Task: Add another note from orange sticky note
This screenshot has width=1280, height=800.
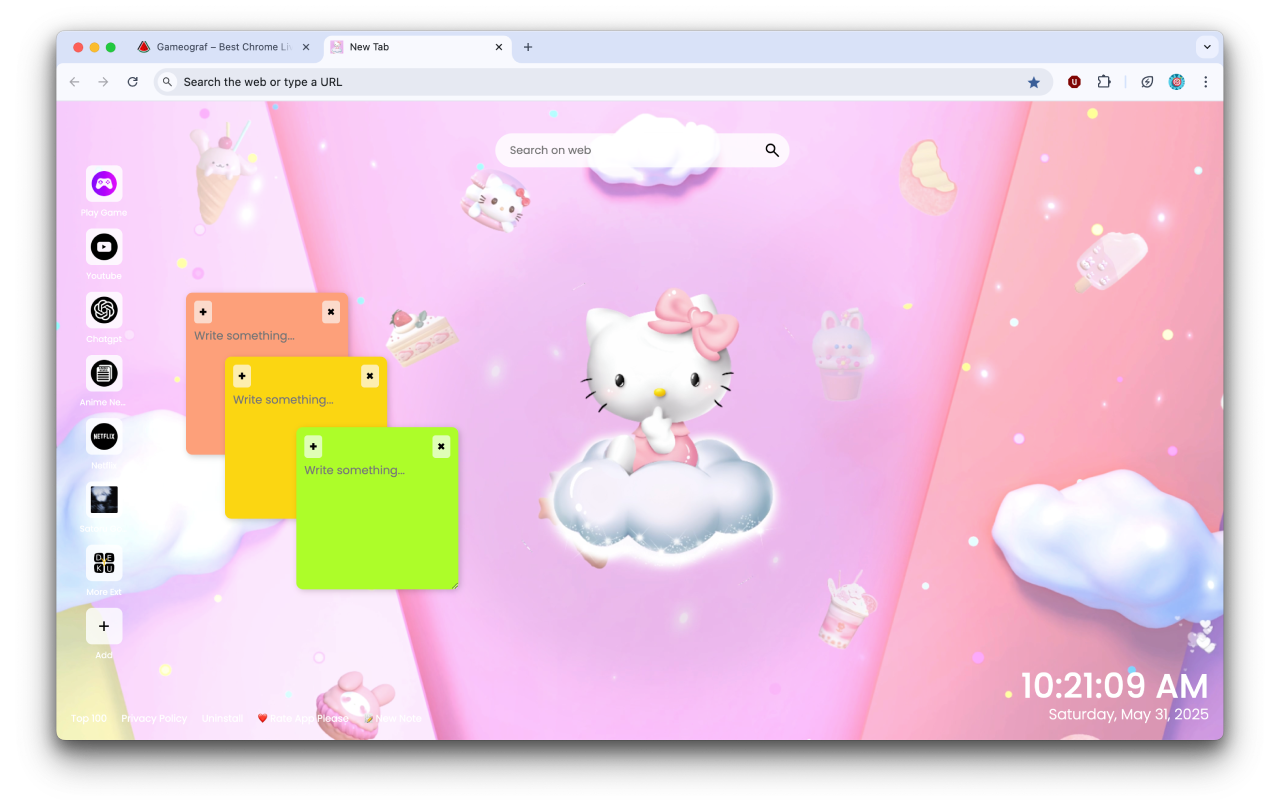Action: pyautogui.click(x=203, y=312)
